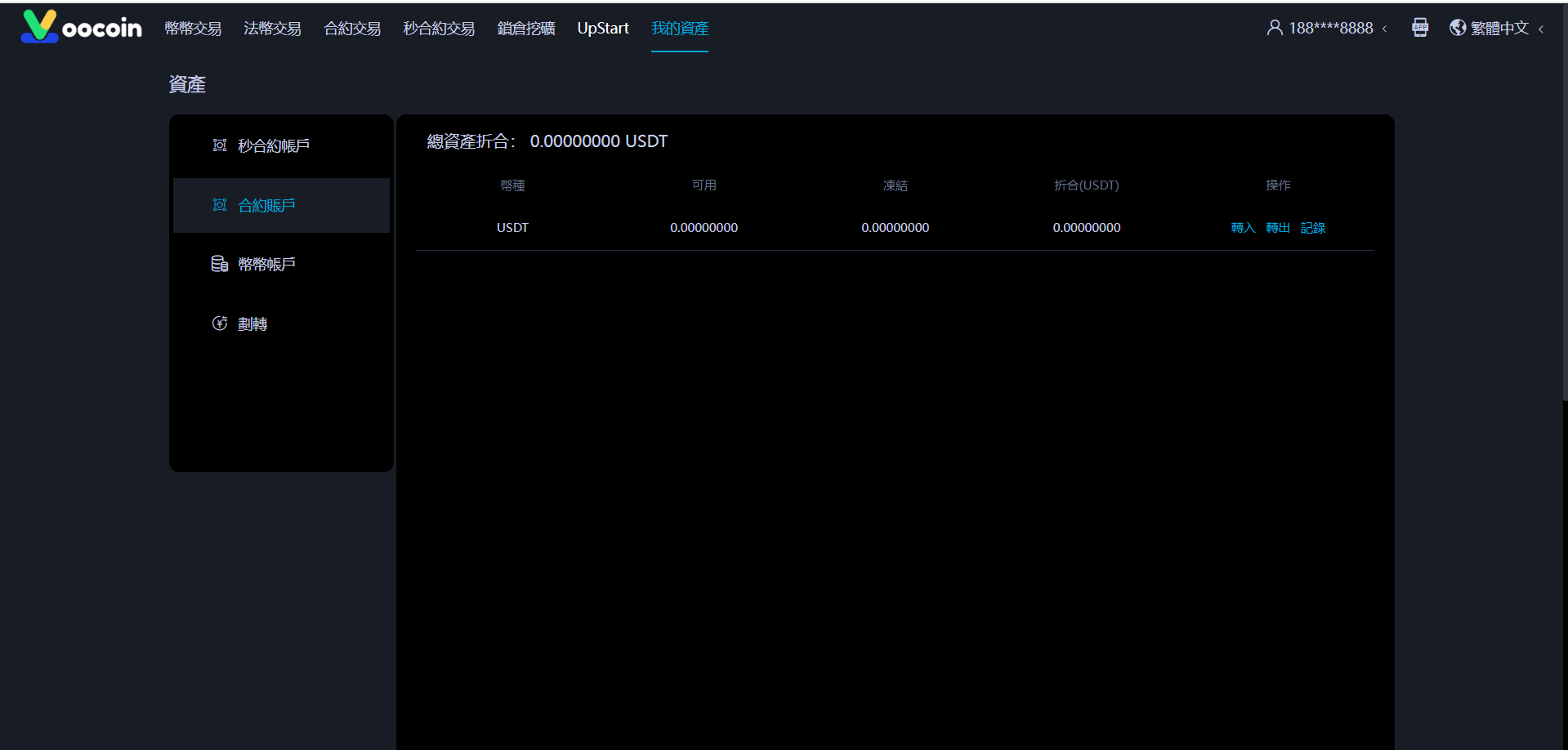Screen dimensions: 1568x750
Task: Select the 我的資產 tab
Action: (679, 29)
